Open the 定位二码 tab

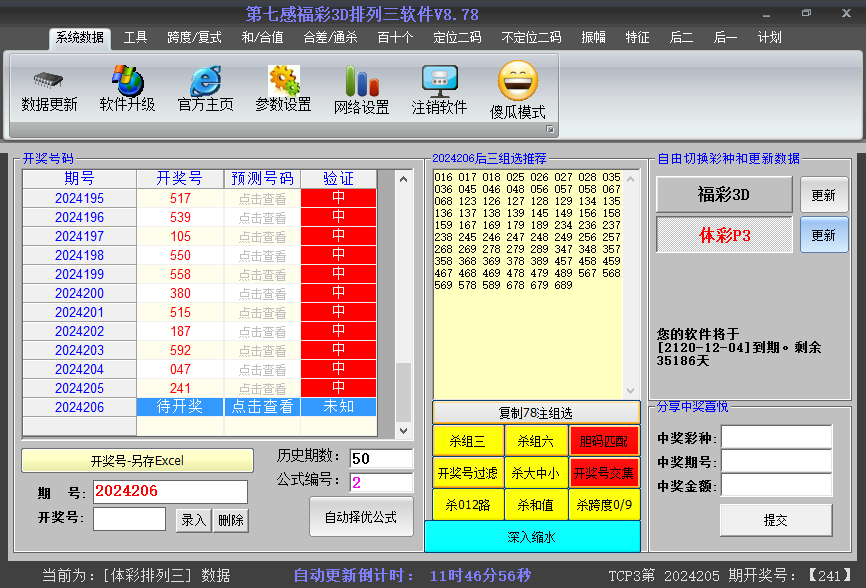pos(457,38)
